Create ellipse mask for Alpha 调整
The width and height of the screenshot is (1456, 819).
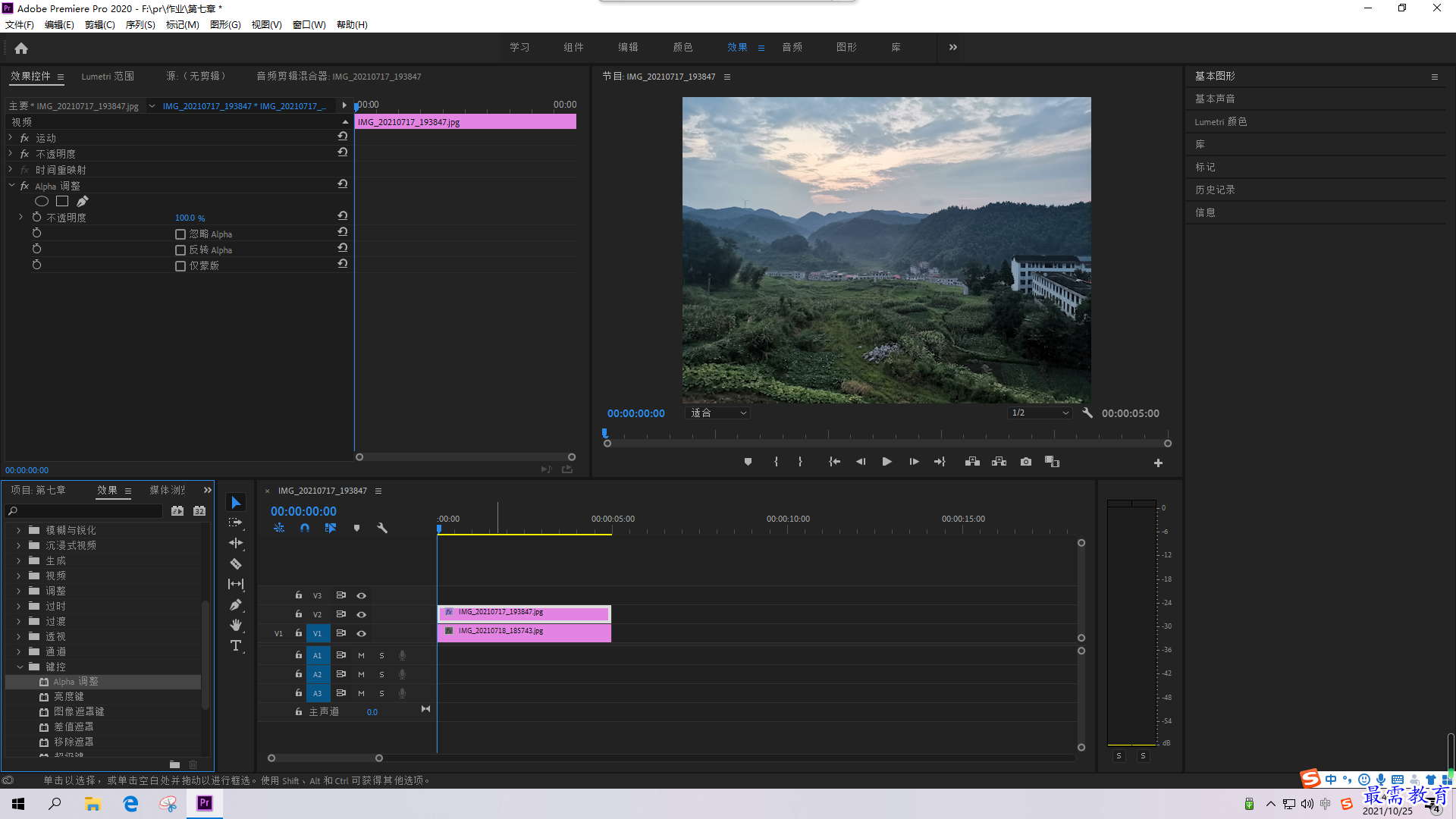pos(42,201)
